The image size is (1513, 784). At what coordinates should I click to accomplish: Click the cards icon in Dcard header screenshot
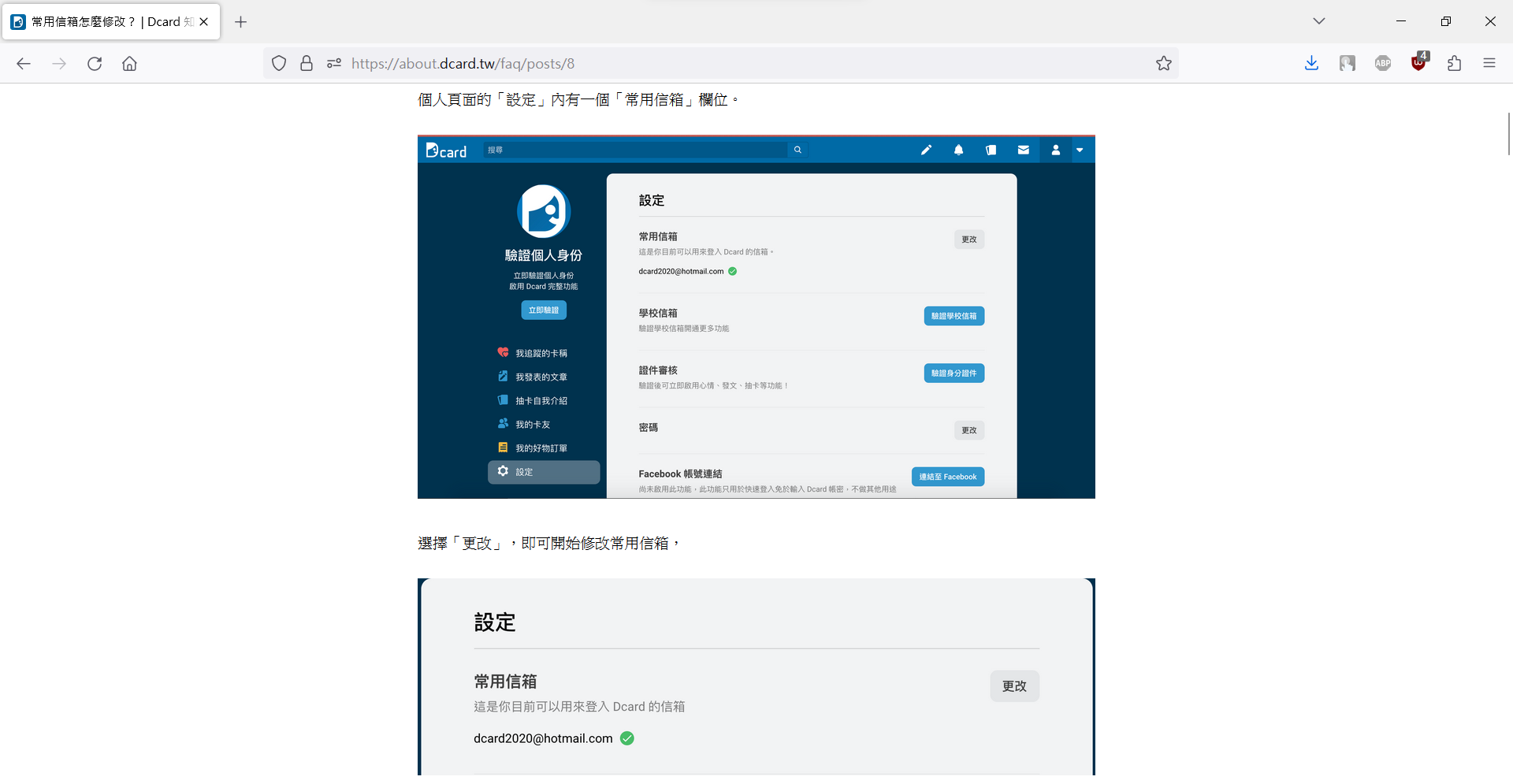coord(991,150)
